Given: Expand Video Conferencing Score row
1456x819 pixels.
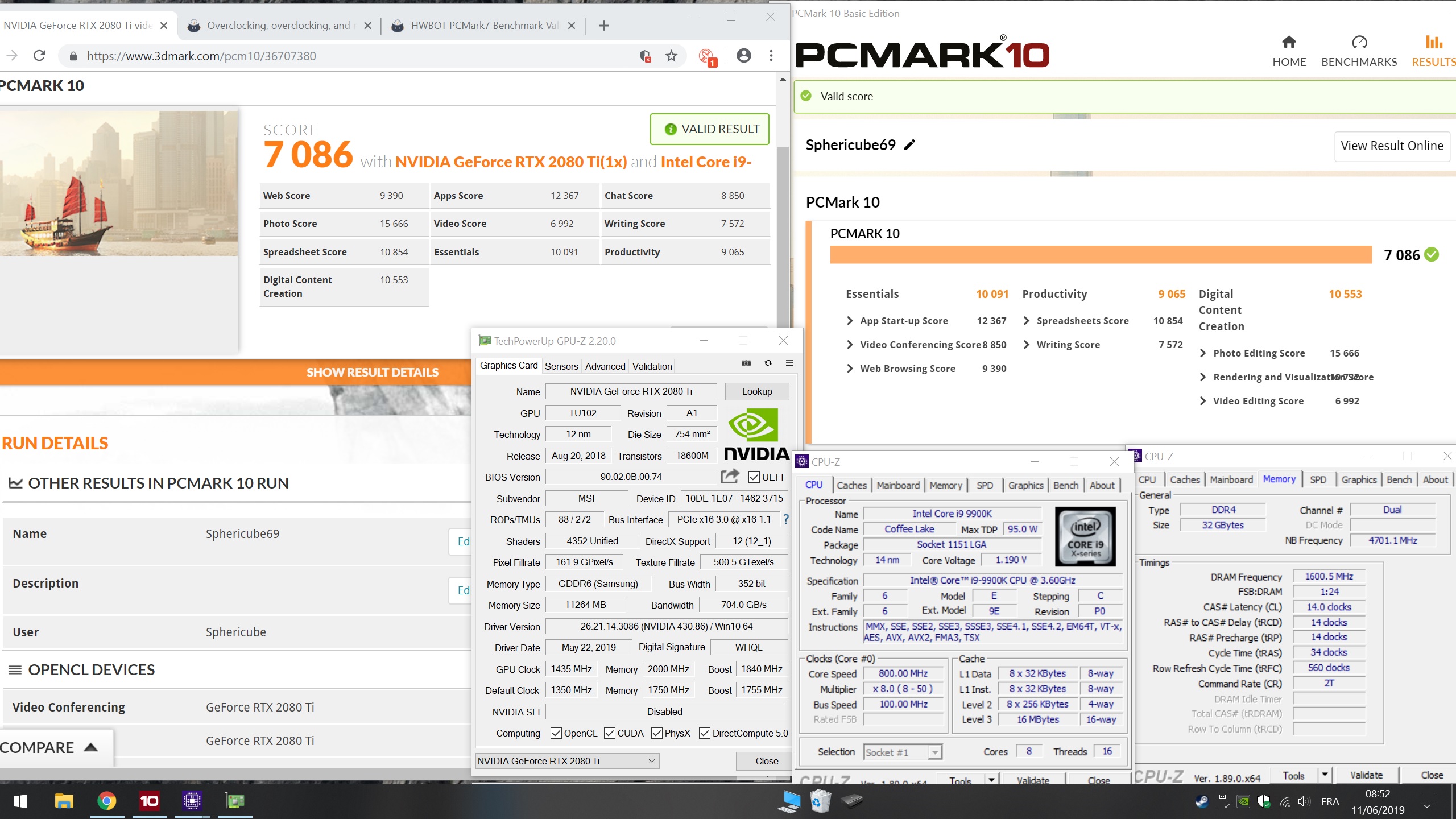Looking at the screenshot, I should 850,345.
